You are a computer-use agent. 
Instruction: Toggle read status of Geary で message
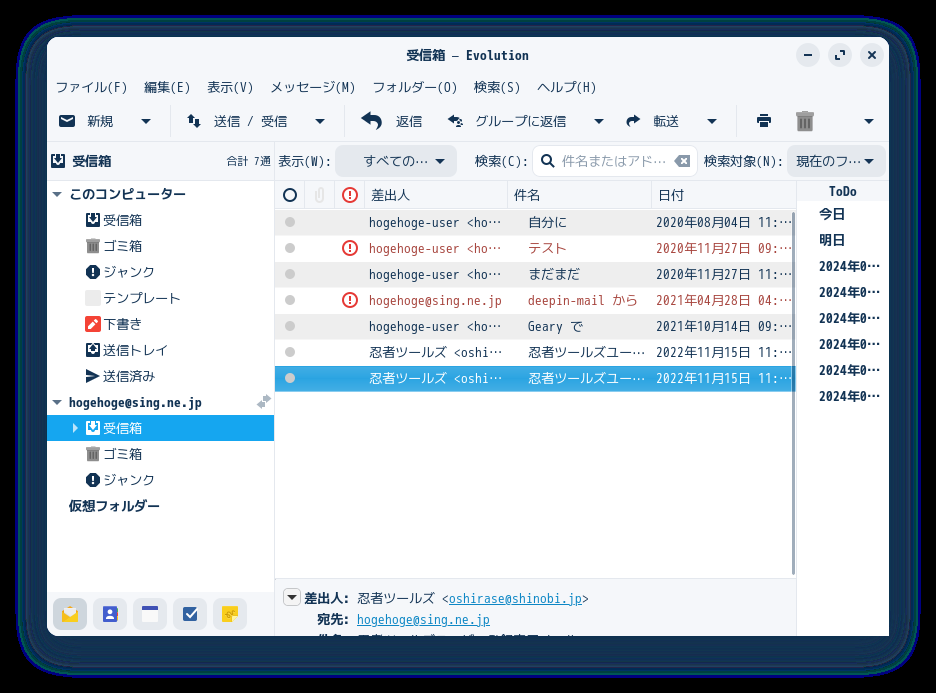[290, 326]
